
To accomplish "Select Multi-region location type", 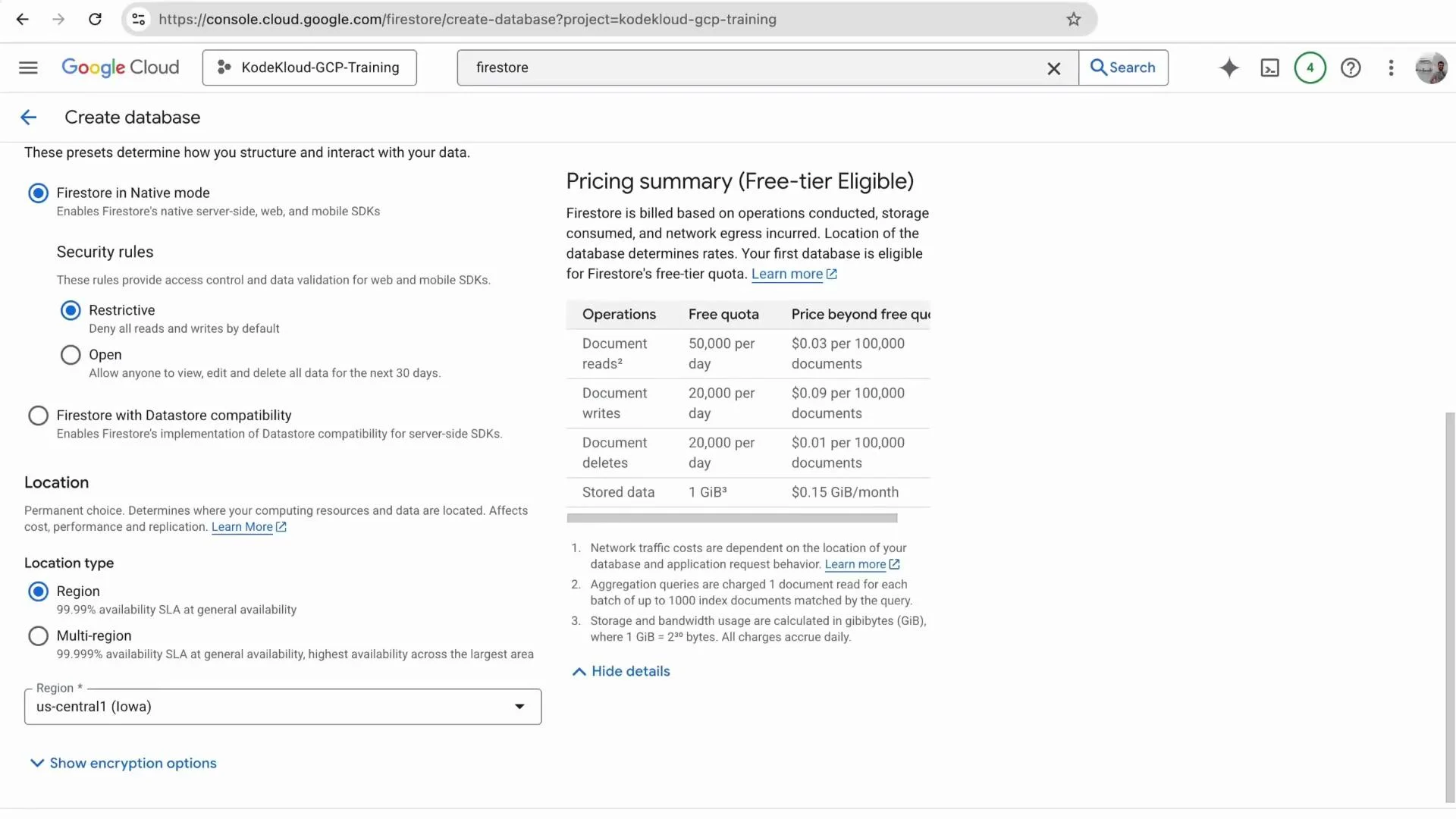I will pyautogui.click(x=38, y=636).
